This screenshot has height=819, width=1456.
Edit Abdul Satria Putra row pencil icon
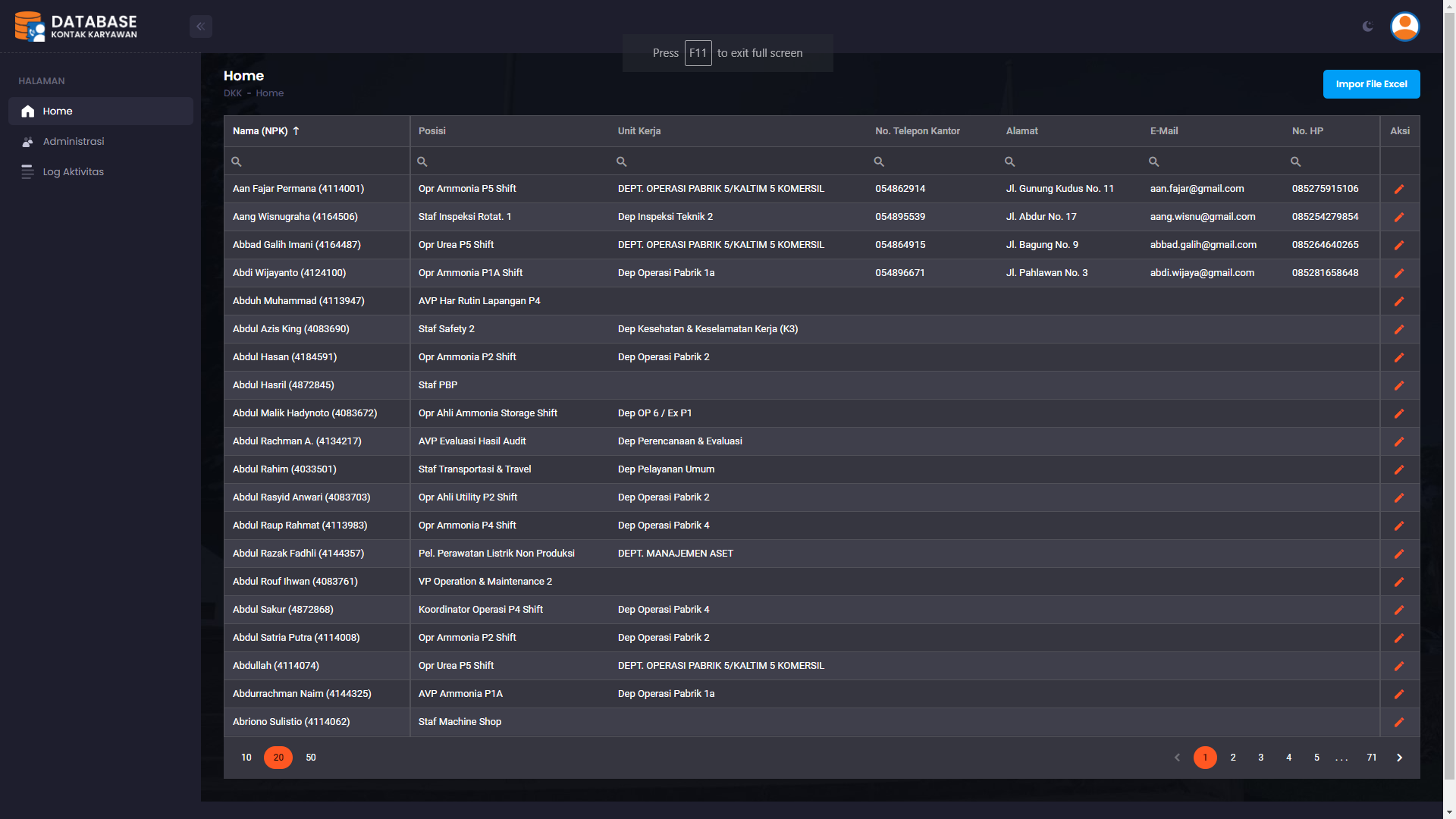point(1399,639)
